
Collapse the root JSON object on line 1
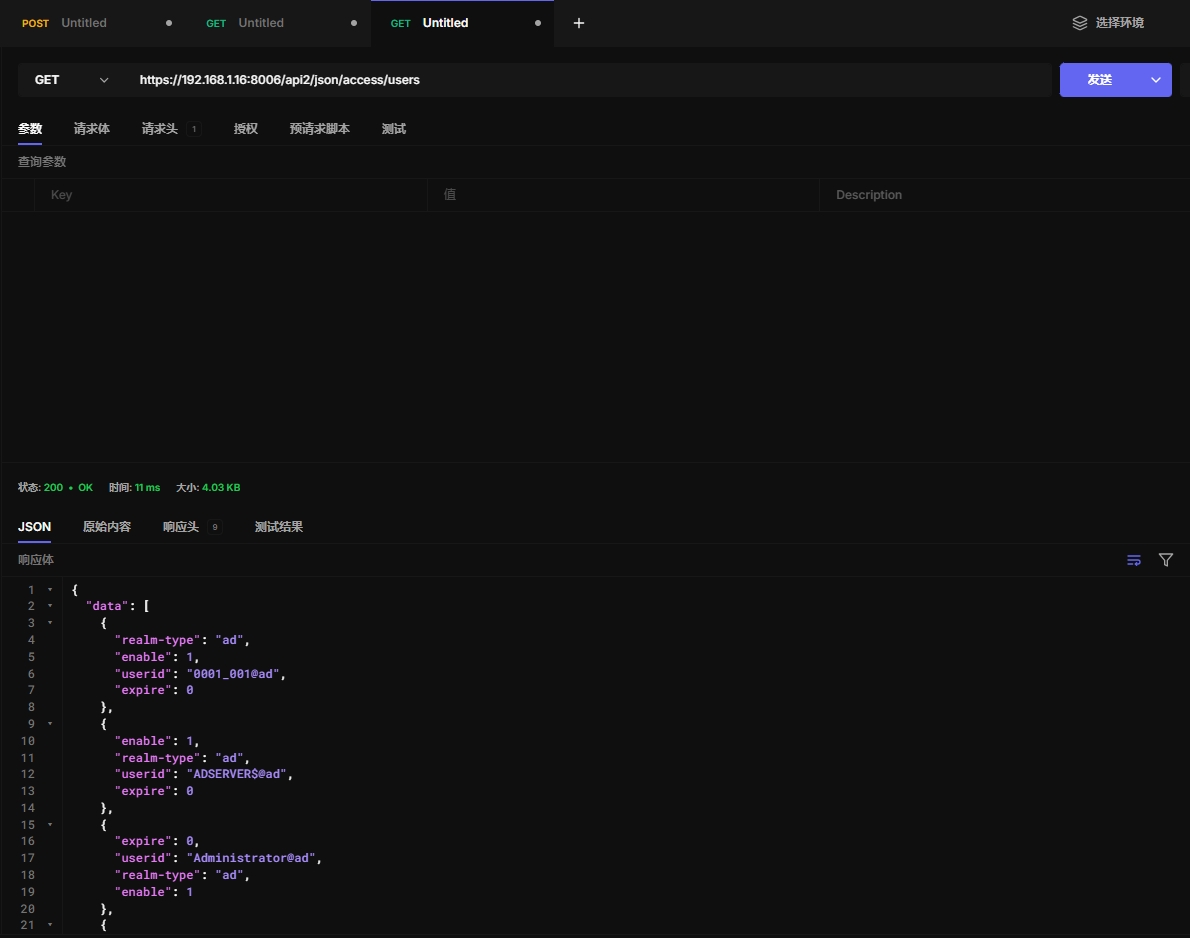50,590
